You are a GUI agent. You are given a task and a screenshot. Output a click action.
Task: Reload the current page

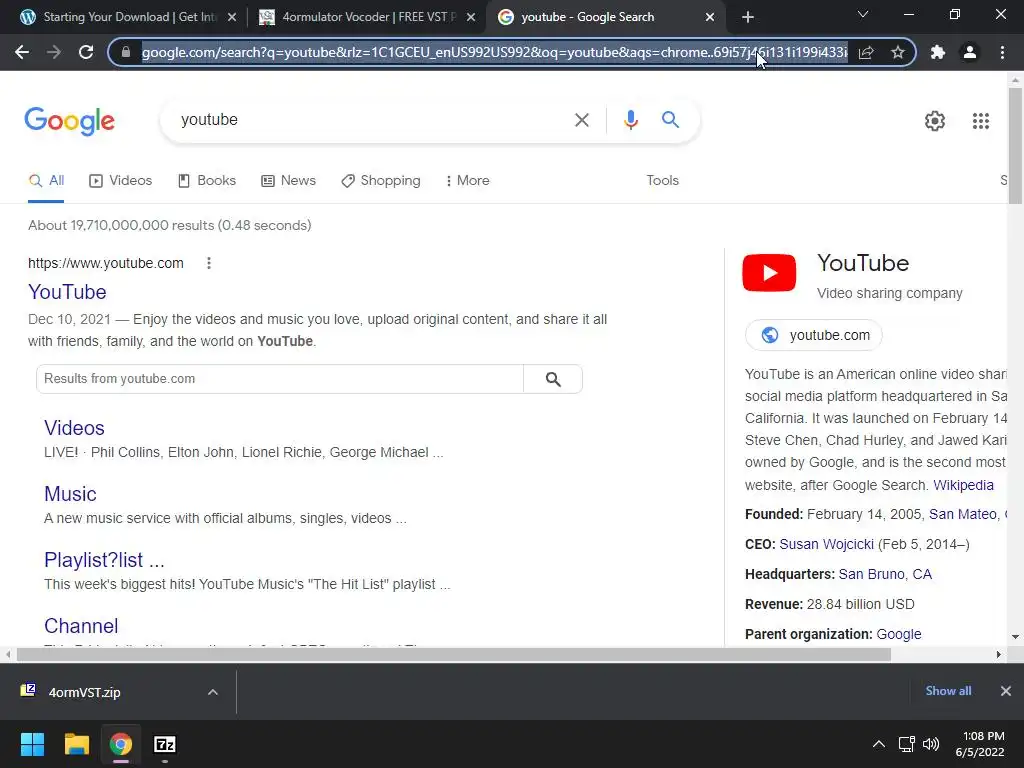pos(86,52)
